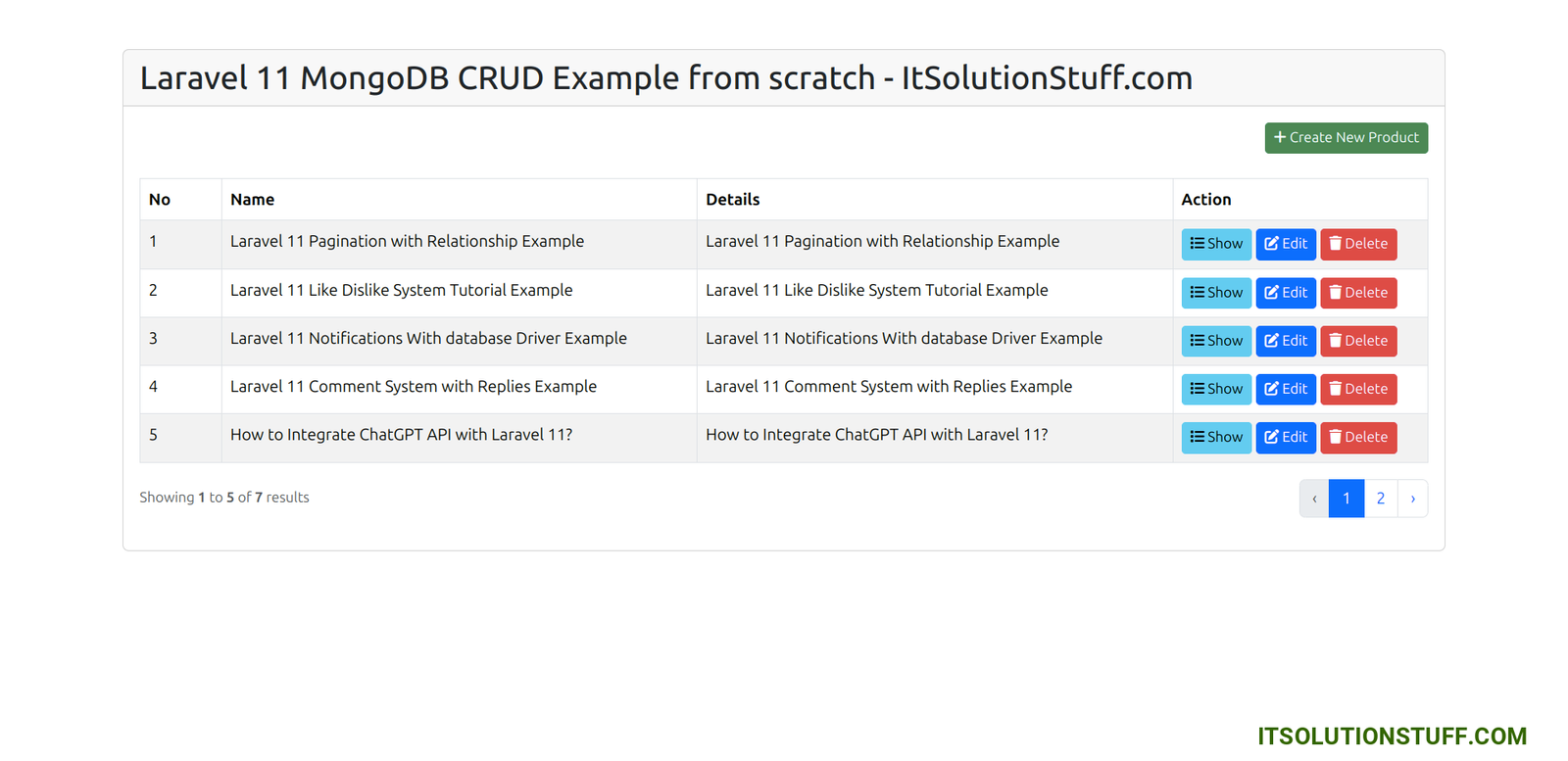Edit the Pagination with Relationship product
The width and height of the screenshot is (1568, 761).
[1286, 244]
